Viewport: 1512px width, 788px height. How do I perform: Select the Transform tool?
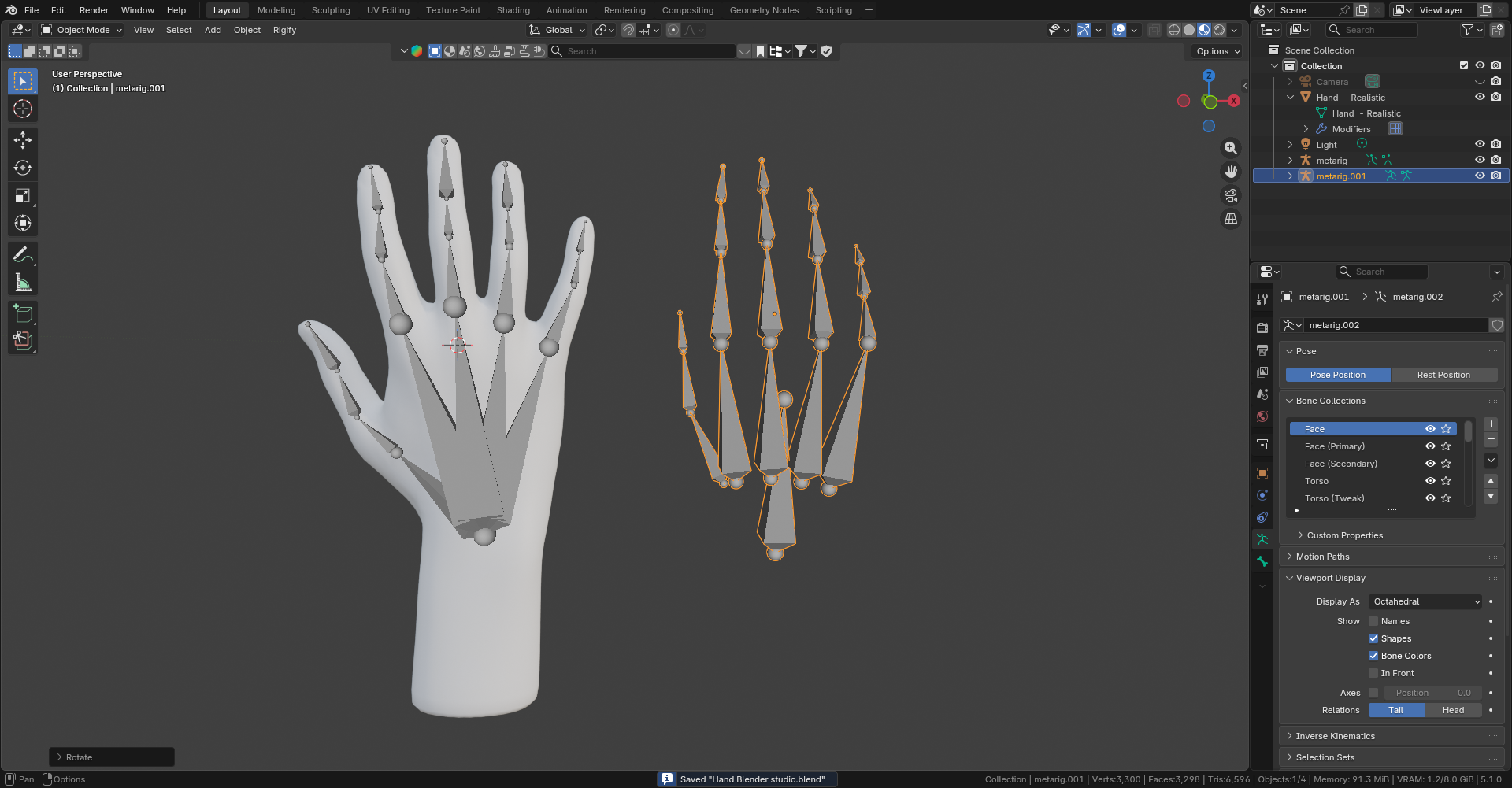[23, 223]
